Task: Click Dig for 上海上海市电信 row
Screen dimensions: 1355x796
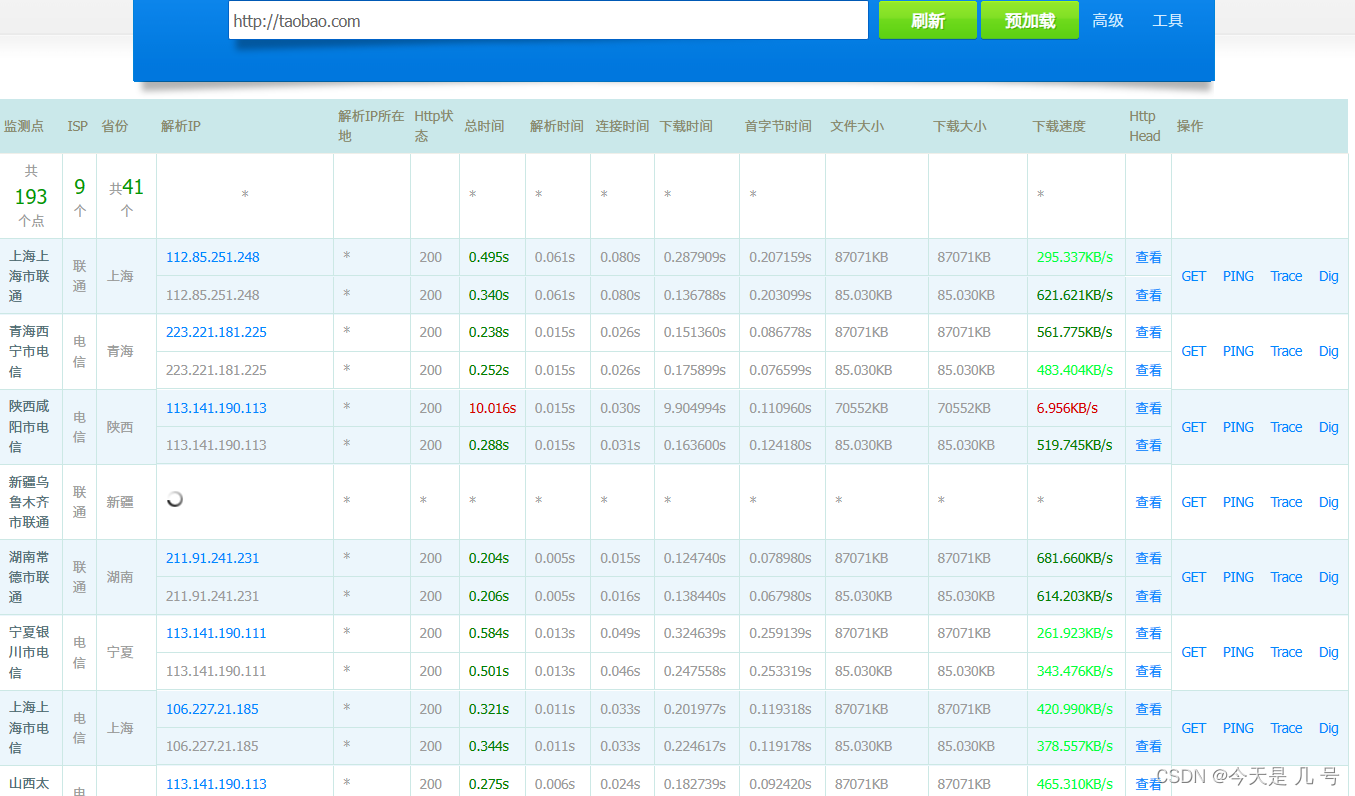Action: (x=1328, y=728)
